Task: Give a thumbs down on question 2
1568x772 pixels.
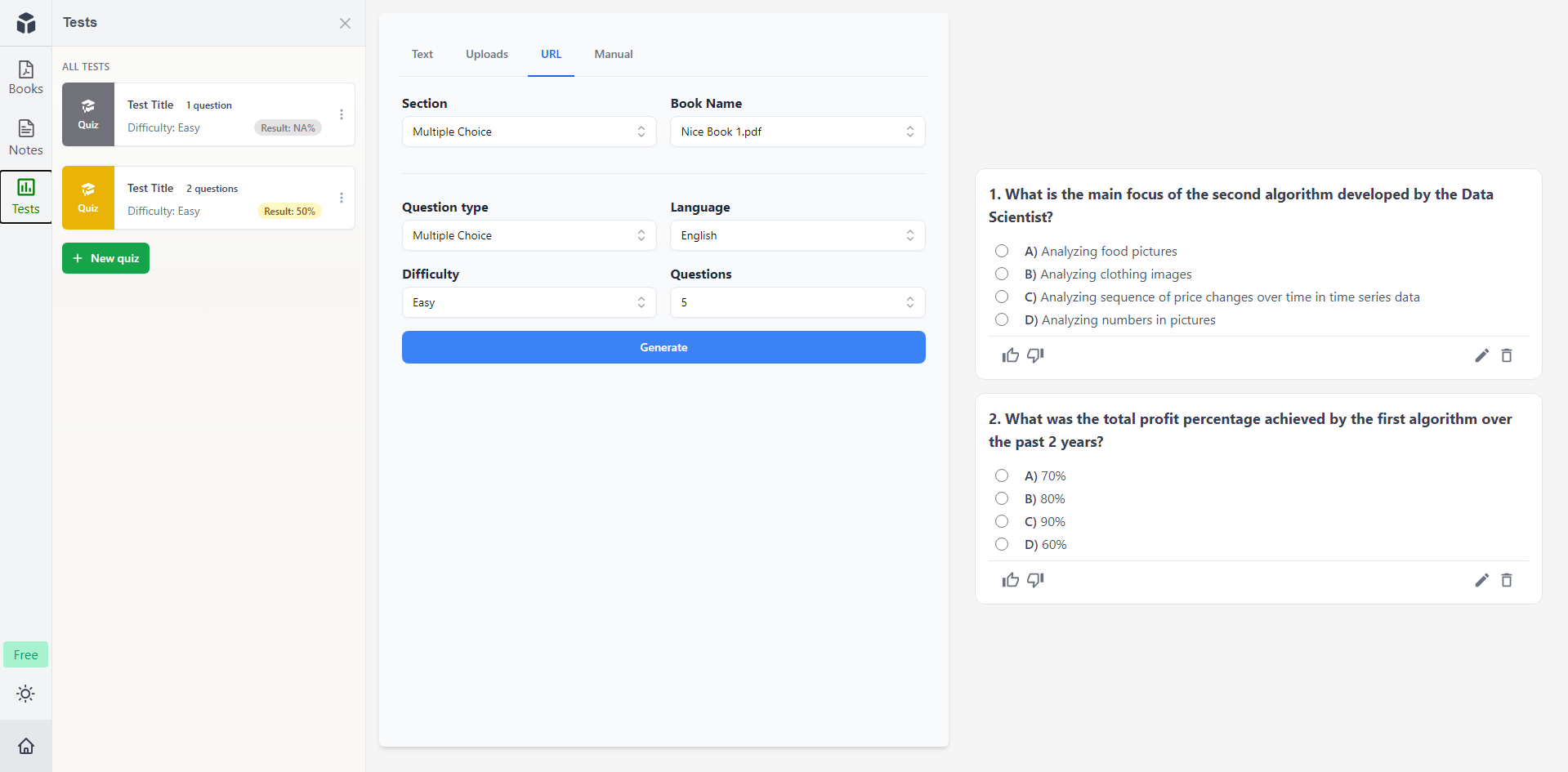Action: (1034, 579)
